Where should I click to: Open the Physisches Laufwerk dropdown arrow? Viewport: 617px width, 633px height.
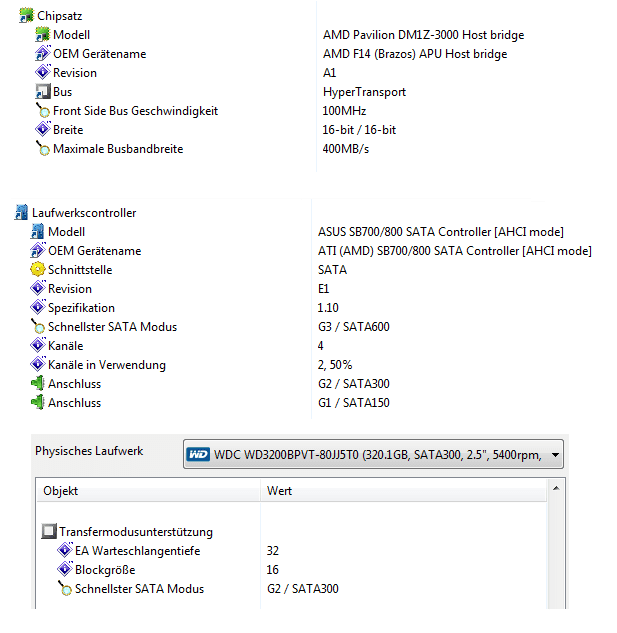(x=555, y=455)
